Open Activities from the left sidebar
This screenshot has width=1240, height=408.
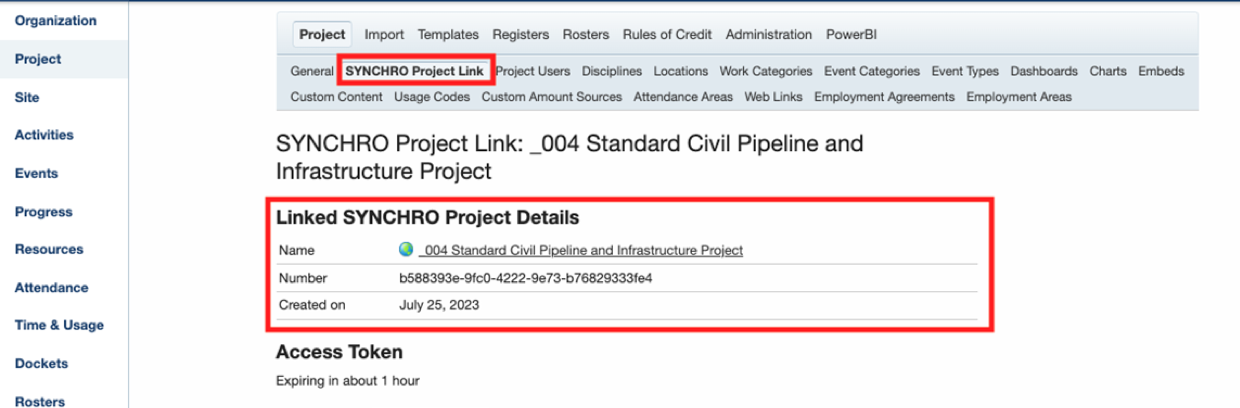point(44,135)
